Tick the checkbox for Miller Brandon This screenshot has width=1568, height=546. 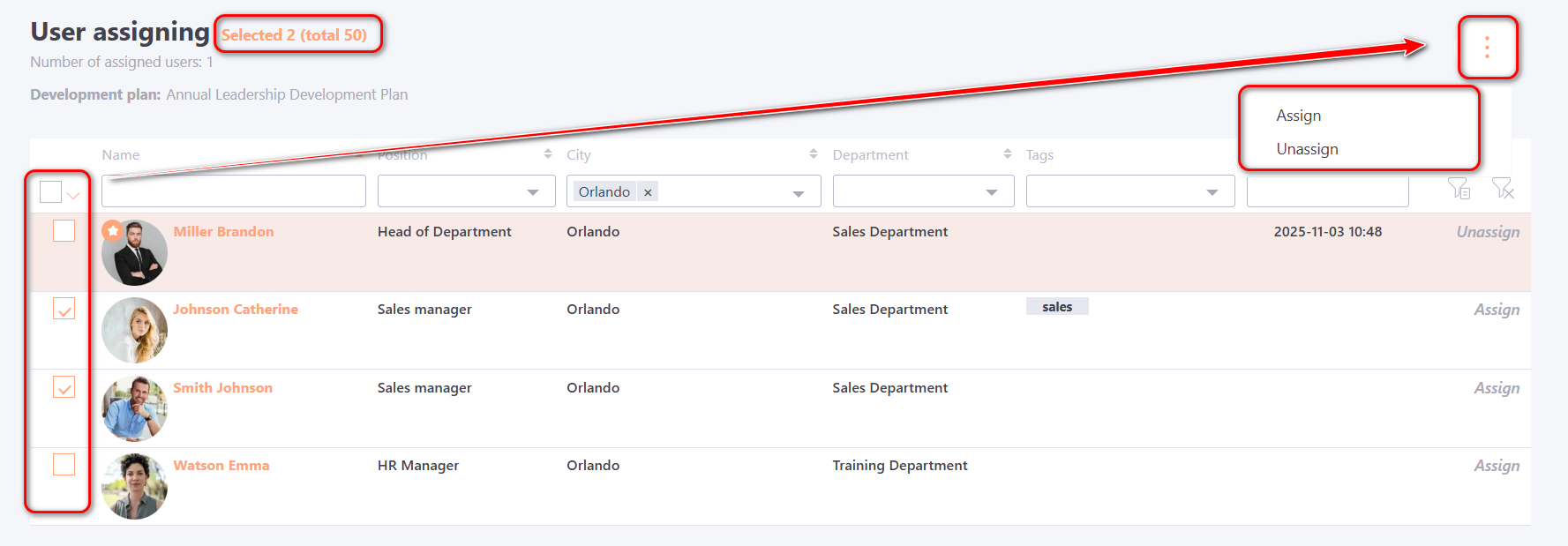[x=64, y=231]
